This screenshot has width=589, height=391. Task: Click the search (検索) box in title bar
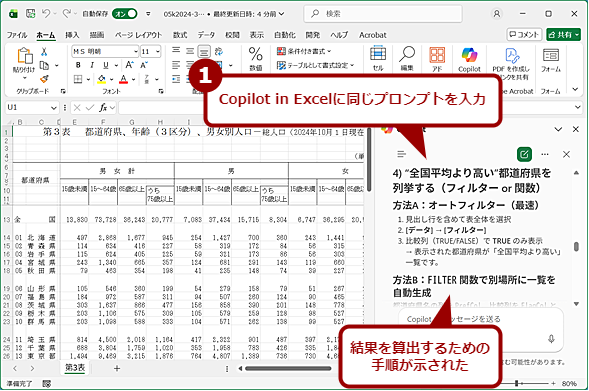(383, 14)
